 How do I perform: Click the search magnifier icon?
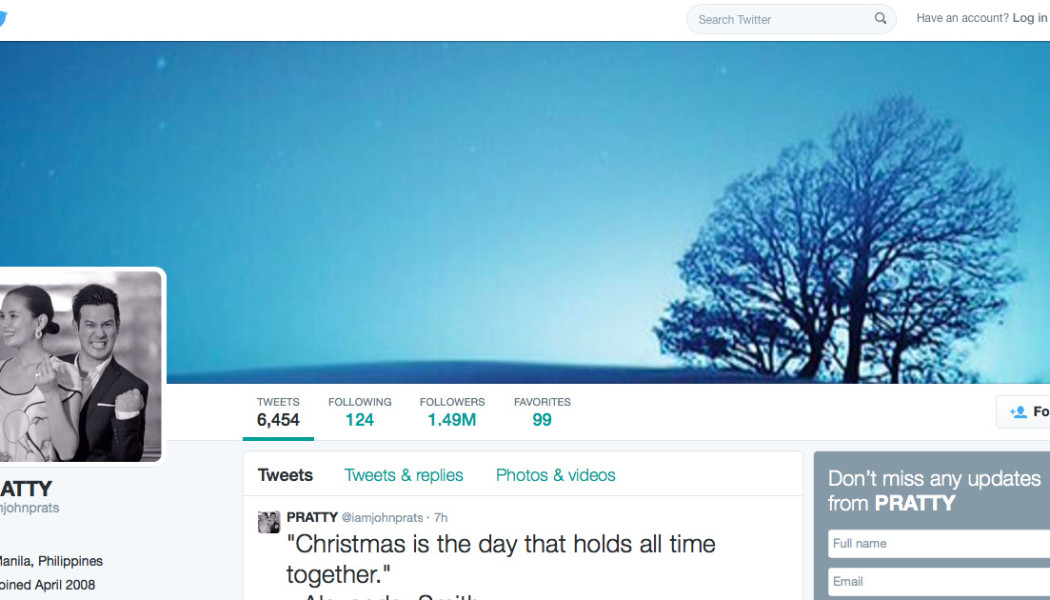pos(881,19)
